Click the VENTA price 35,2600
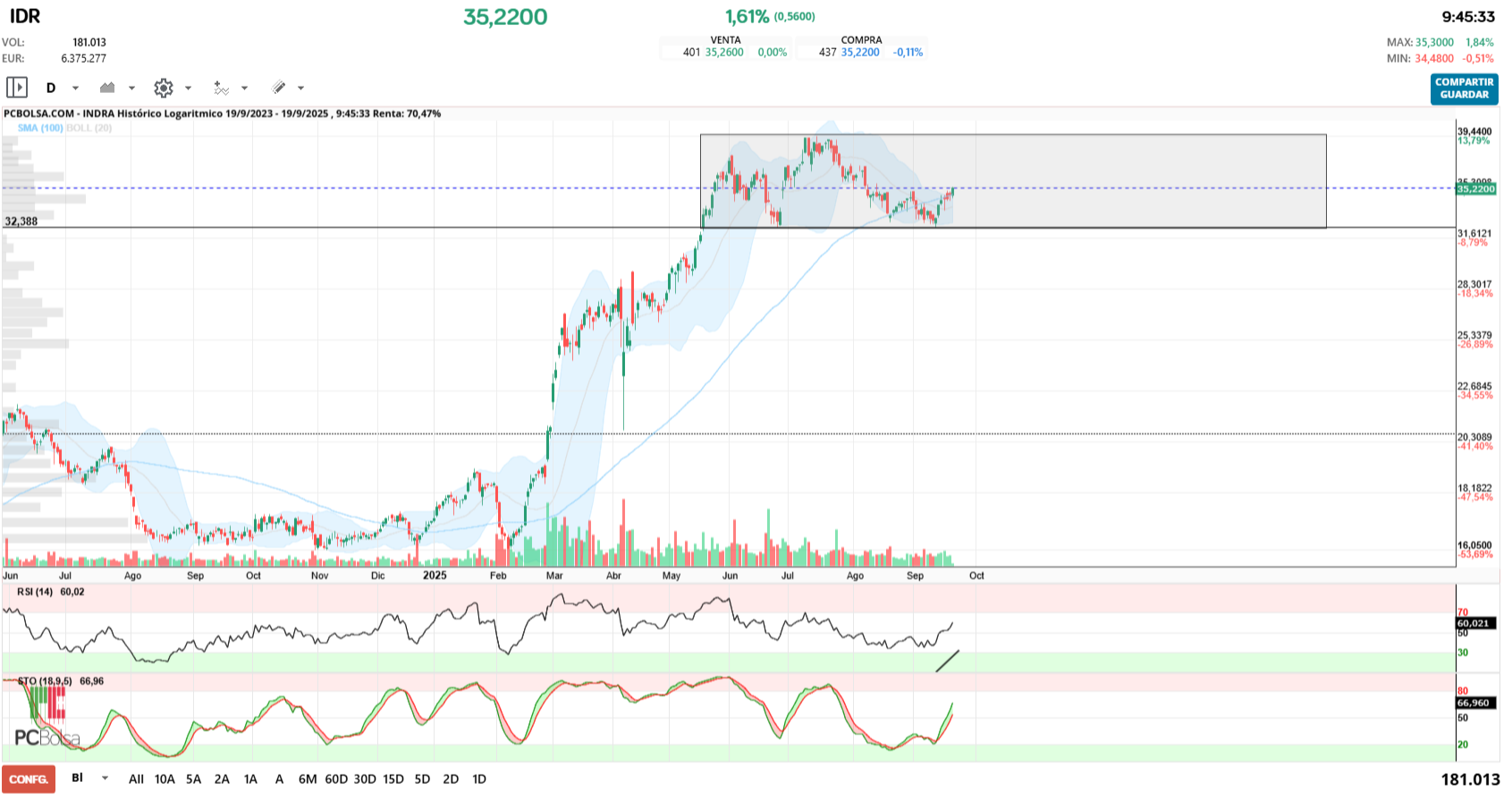This screenshot has width=1512, height=798. pos(724,53)
